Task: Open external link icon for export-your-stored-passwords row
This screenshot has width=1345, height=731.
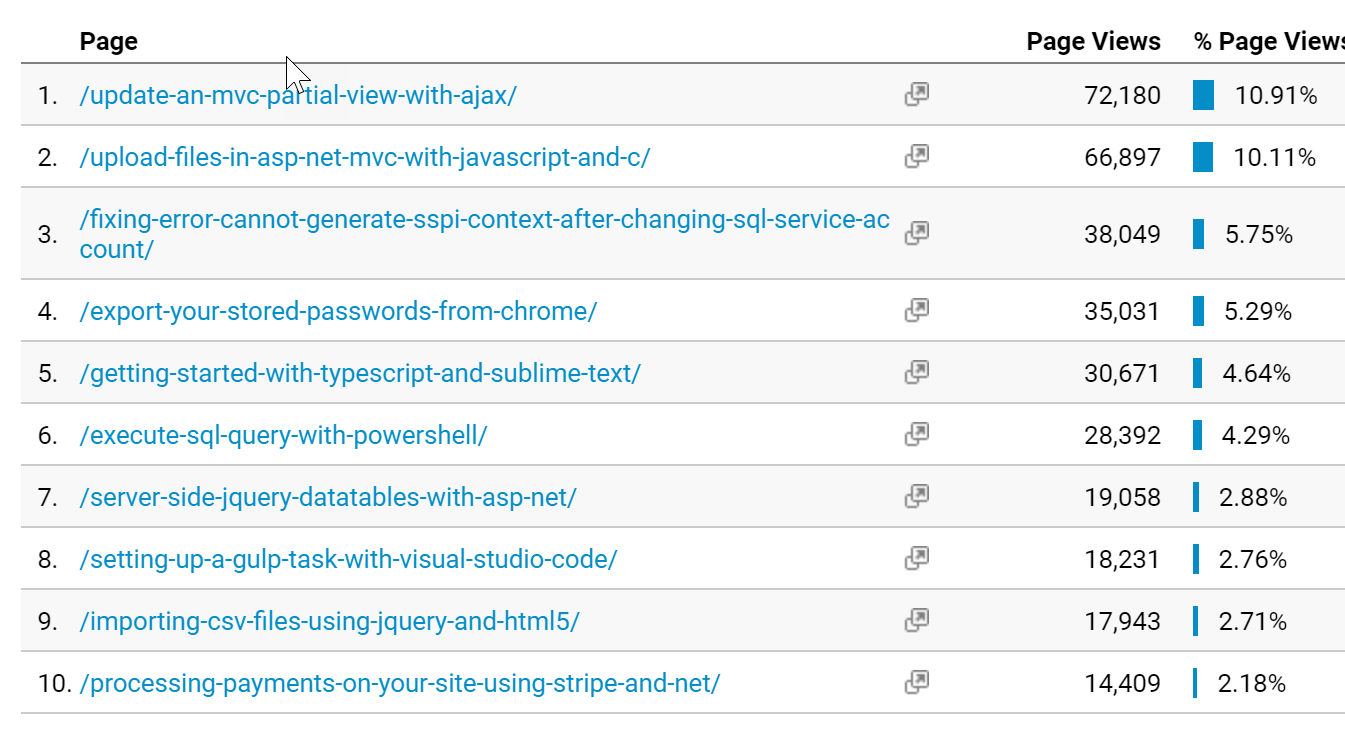Action: click(x=916, y=311)
